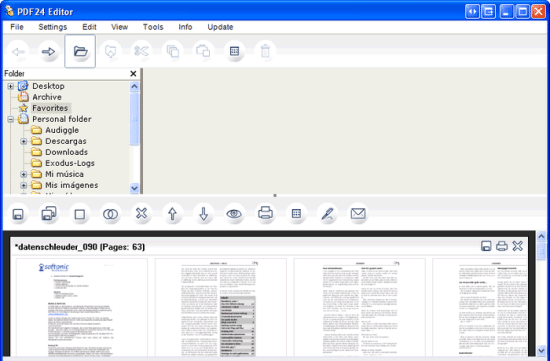Save the document with the floppy disk icon

click(x=18, y=214)
